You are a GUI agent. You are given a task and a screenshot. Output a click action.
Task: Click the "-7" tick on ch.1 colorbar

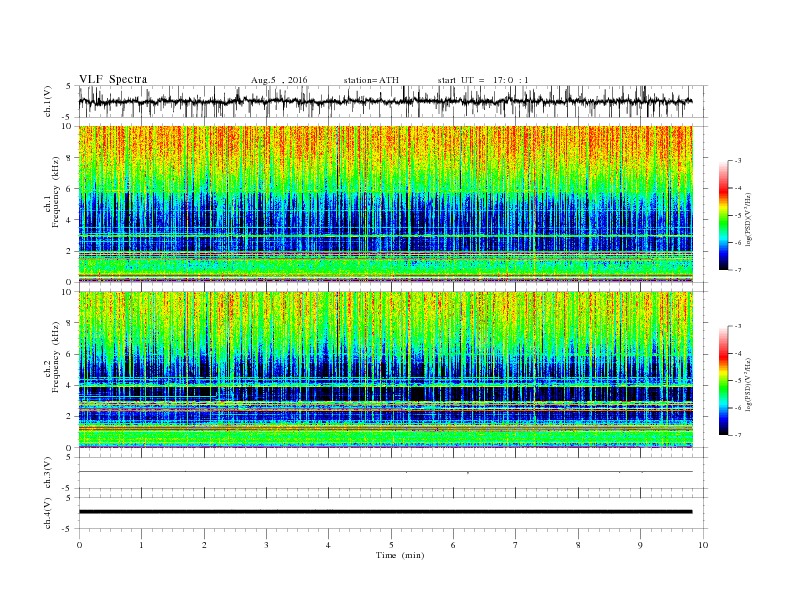point(738,270)
